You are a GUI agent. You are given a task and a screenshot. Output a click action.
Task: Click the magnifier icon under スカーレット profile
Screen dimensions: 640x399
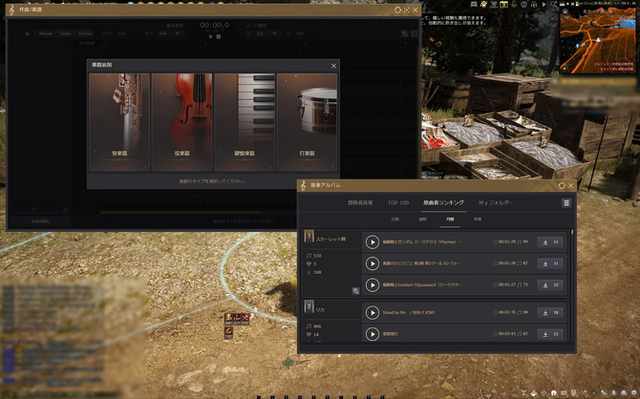click(x=356, y=291)
